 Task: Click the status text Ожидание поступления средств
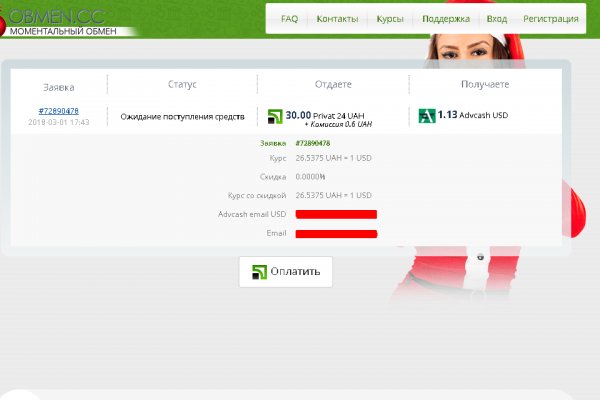coord(182,117)
